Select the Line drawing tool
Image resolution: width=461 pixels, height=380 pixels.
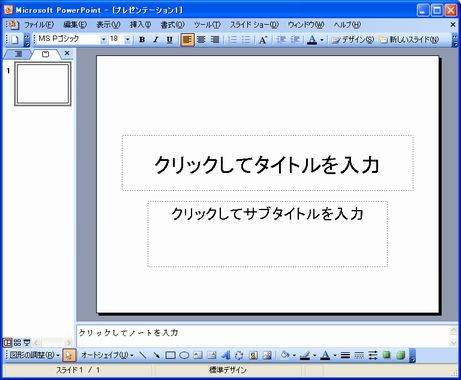pyautogui.click(x=143, y=355)
